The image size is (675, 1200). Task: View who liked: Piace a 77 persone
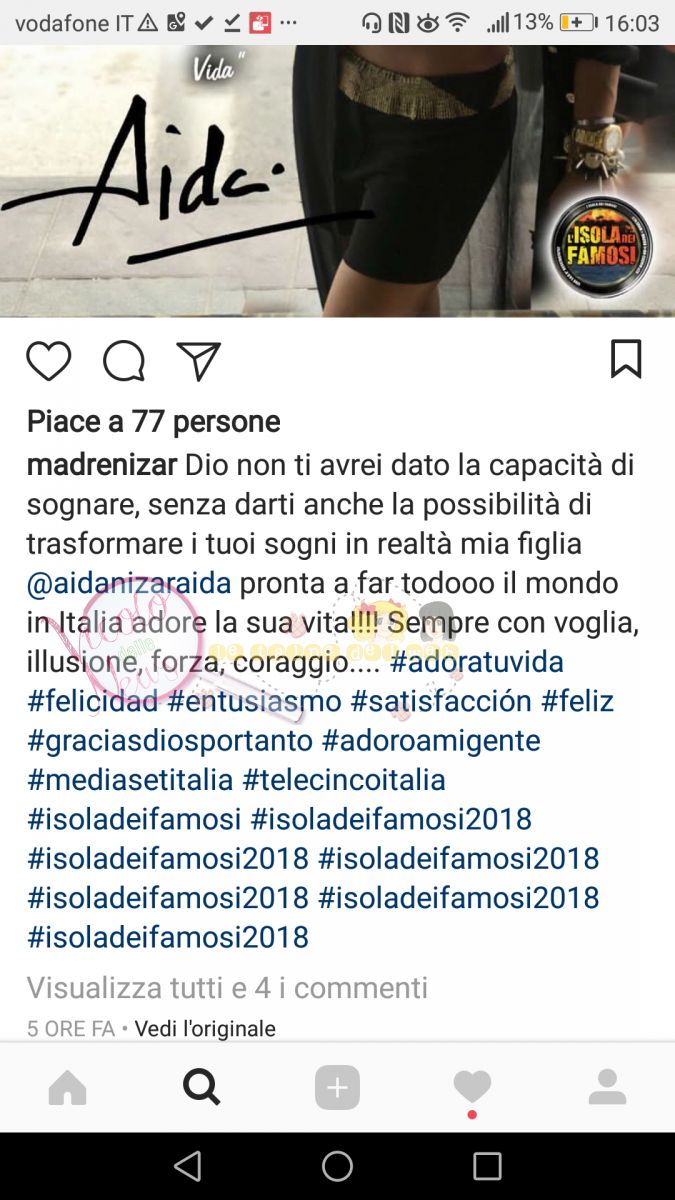pyautogui.click(x=153, y=422)
